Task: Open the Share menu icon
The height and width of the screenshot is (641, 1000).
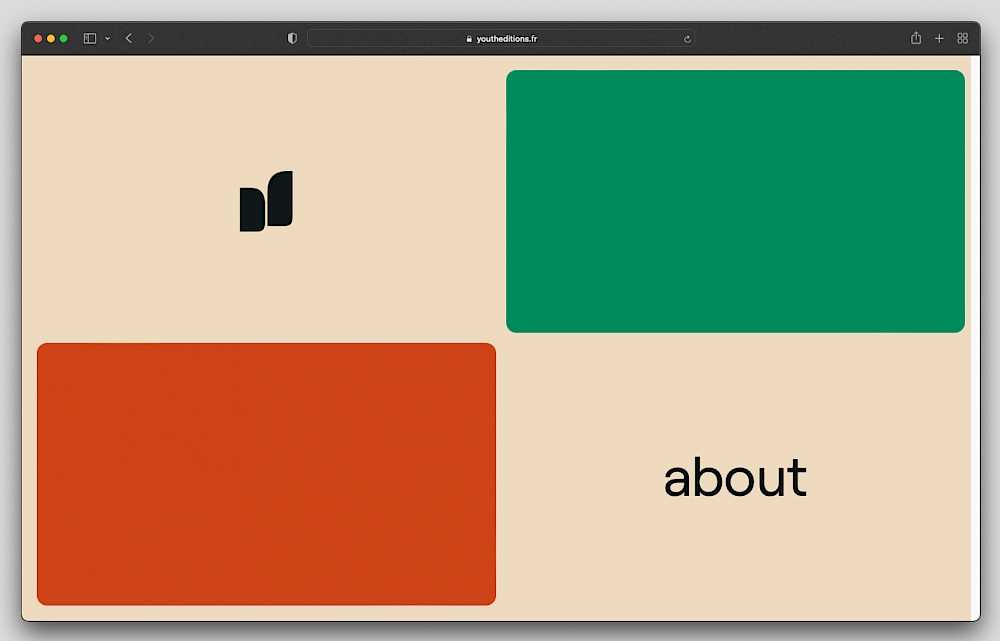Action: [x=916, y=38]
